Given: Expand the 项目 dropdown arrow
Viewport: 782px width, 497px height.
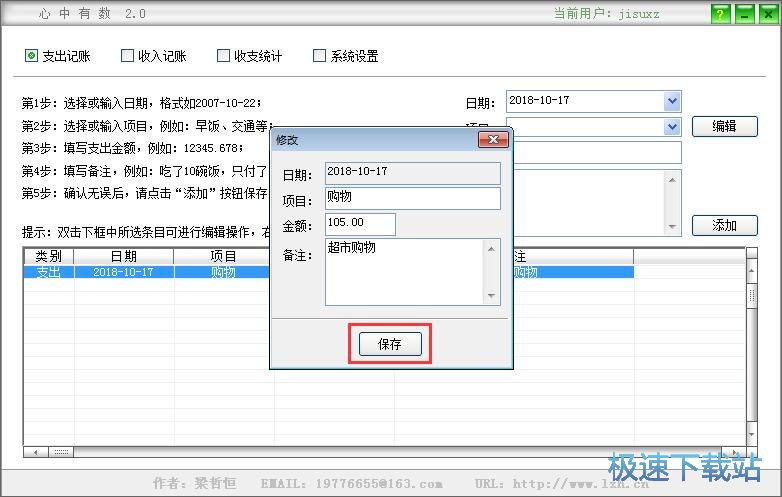Looking at the screenshot, I should pos(672,127).
